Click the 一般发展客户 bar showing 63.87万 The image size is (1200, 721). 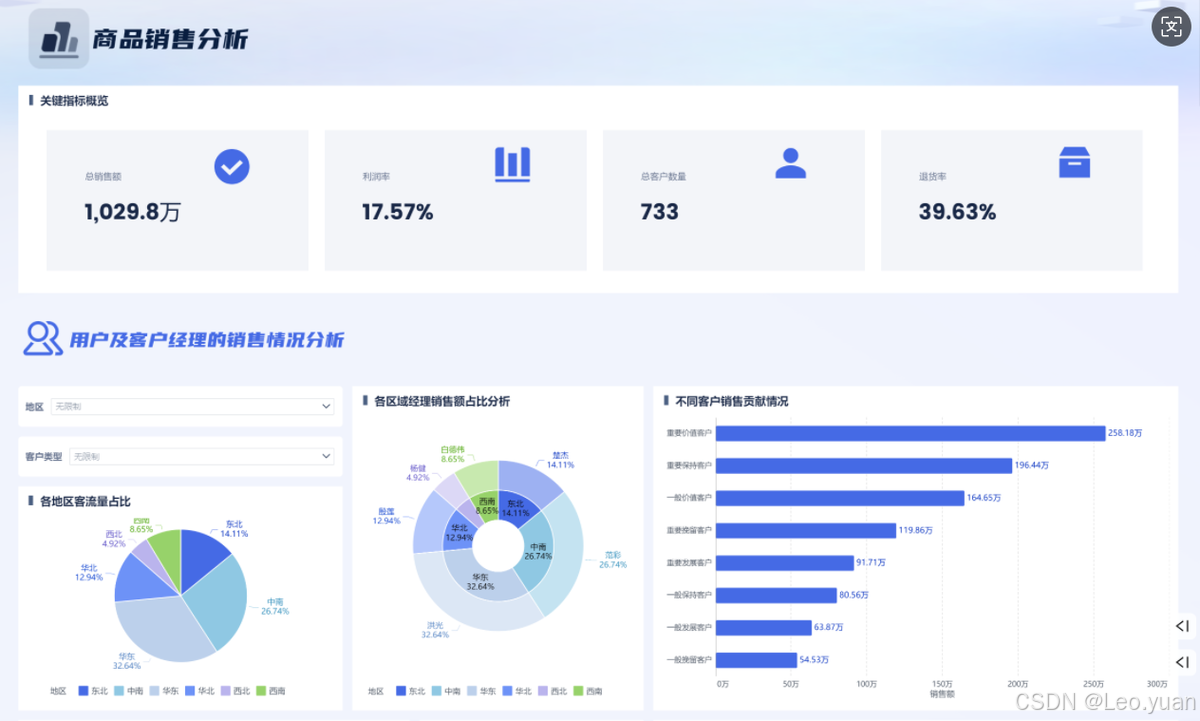click(765, 627)
